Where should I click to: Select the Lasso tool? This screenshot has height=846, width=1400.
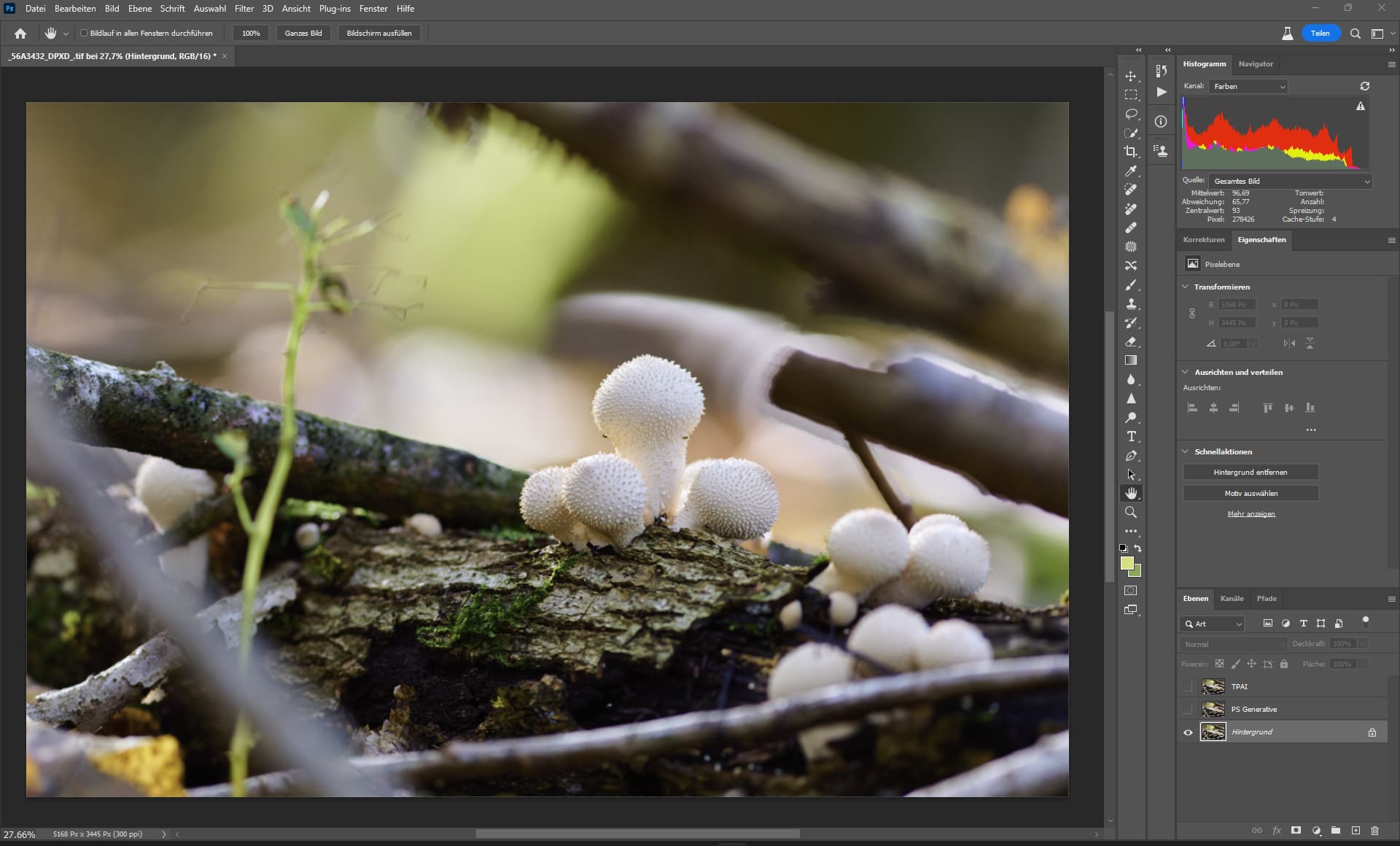point(1131,114)
